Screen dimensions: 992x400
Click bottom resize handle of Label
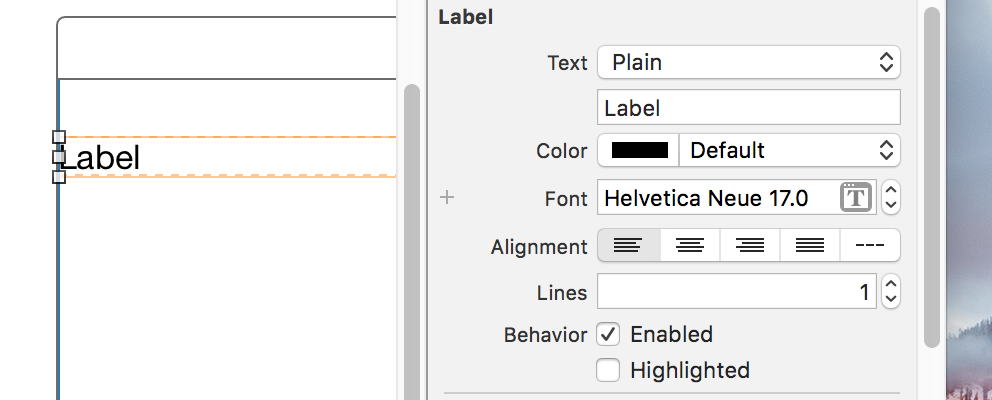[x=59, y=177]
